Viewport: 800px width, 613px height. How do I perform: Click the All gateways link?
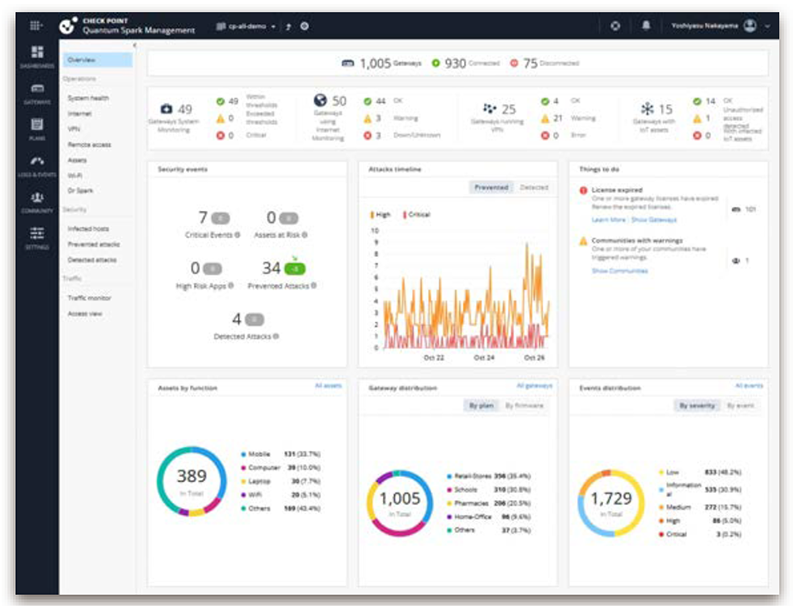pos(534,385)
